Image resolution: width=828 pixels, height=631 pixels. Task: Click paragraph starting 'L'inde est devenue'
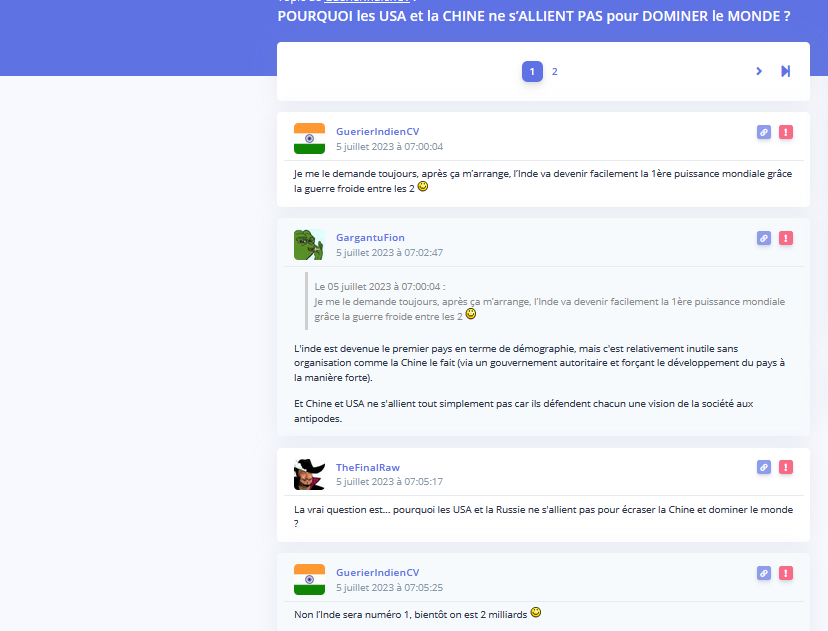[539, 363]
